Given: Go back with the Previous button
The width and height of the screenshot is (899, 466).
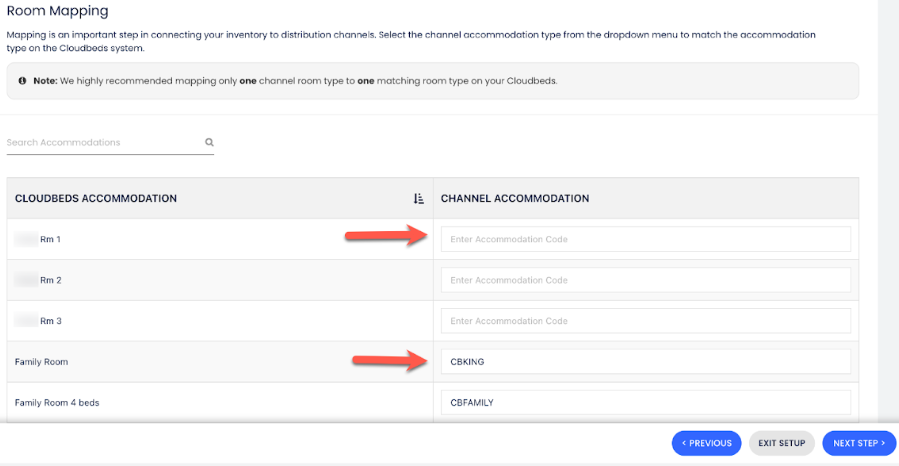Looking at the screenshot, I should coord(707,443).
